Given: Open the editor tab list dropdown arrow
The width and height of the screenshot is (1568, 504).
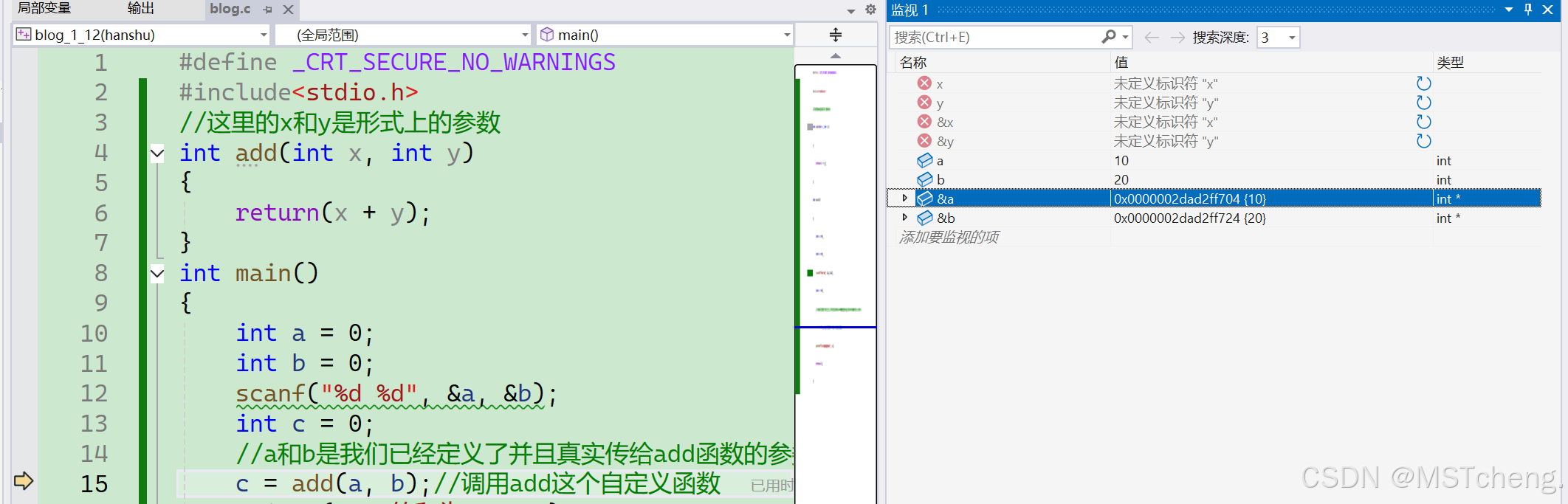Looking at the screenshot, I should 850,10.
